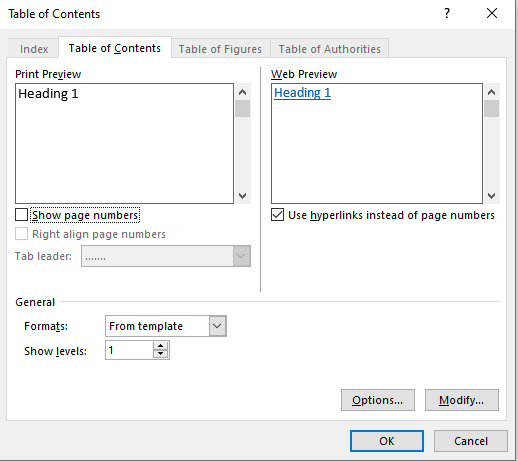Switch to the Index tab
Viewport: 518px width, 461px height.
34,49
